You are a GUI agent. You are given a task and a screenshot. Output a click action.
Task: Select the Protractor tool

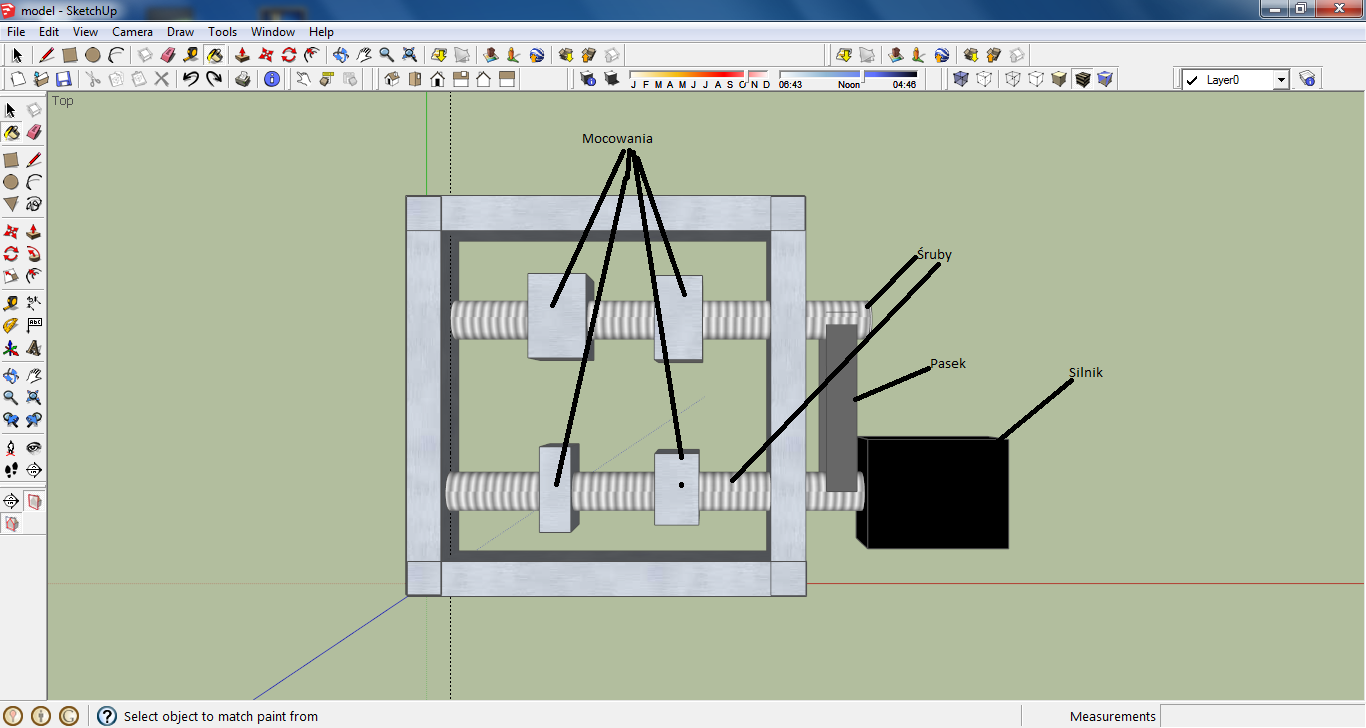(x=11, y=325)
